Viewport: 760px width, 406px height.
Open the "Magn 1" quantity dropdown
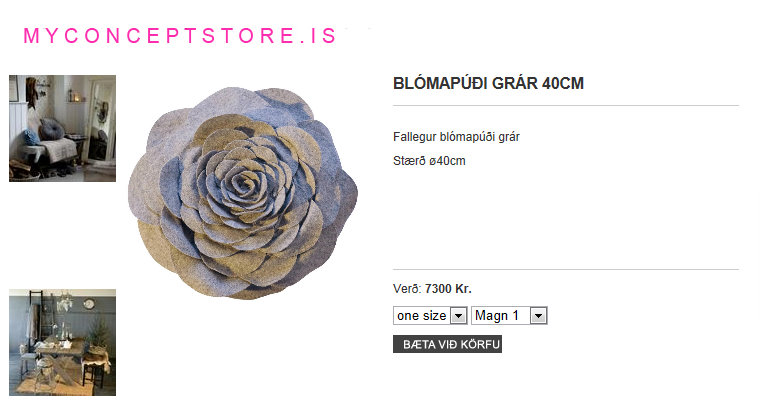[x=509, y=315]
